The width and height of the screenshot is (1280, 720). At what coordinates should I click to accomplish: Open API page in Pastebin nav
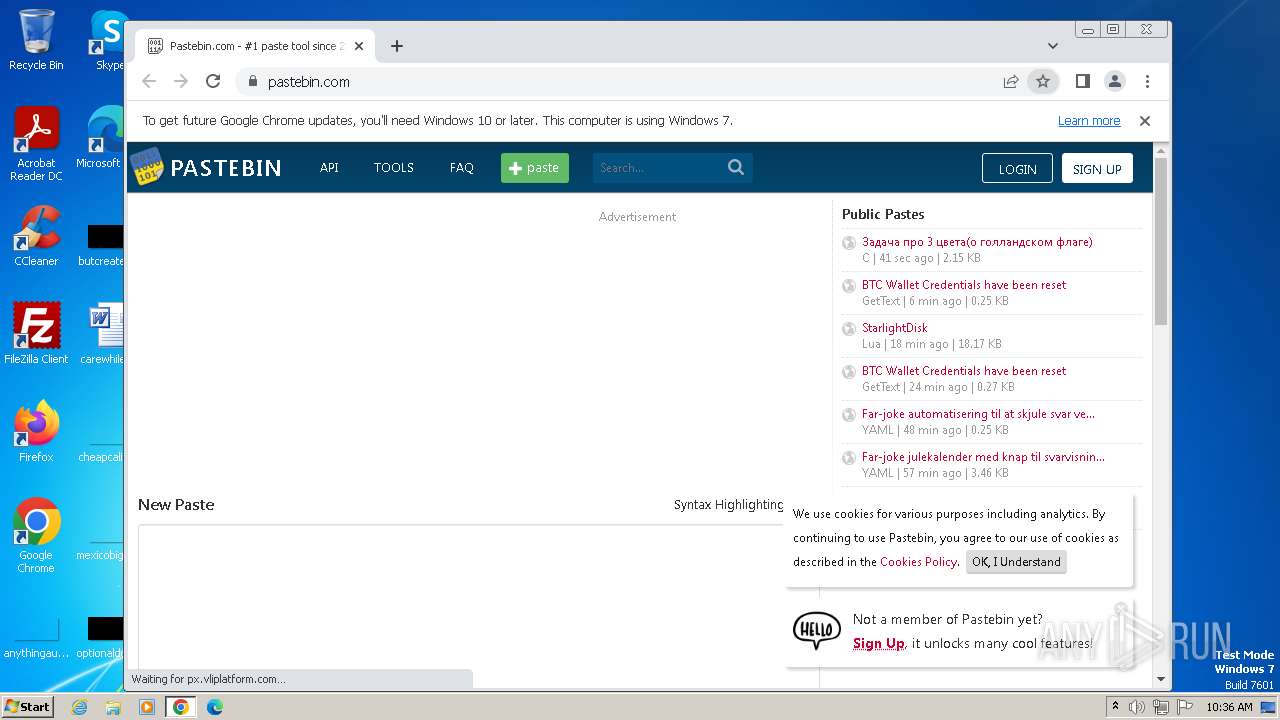point(329,168)
